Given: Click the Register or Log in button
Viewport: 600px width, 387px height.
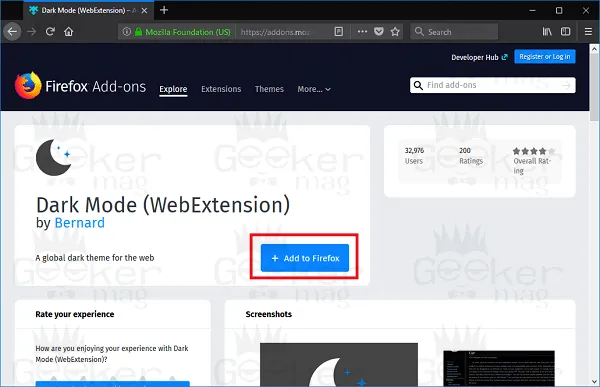Looking at the screenshot, I should pyautogui.click(x=545, y=57).
